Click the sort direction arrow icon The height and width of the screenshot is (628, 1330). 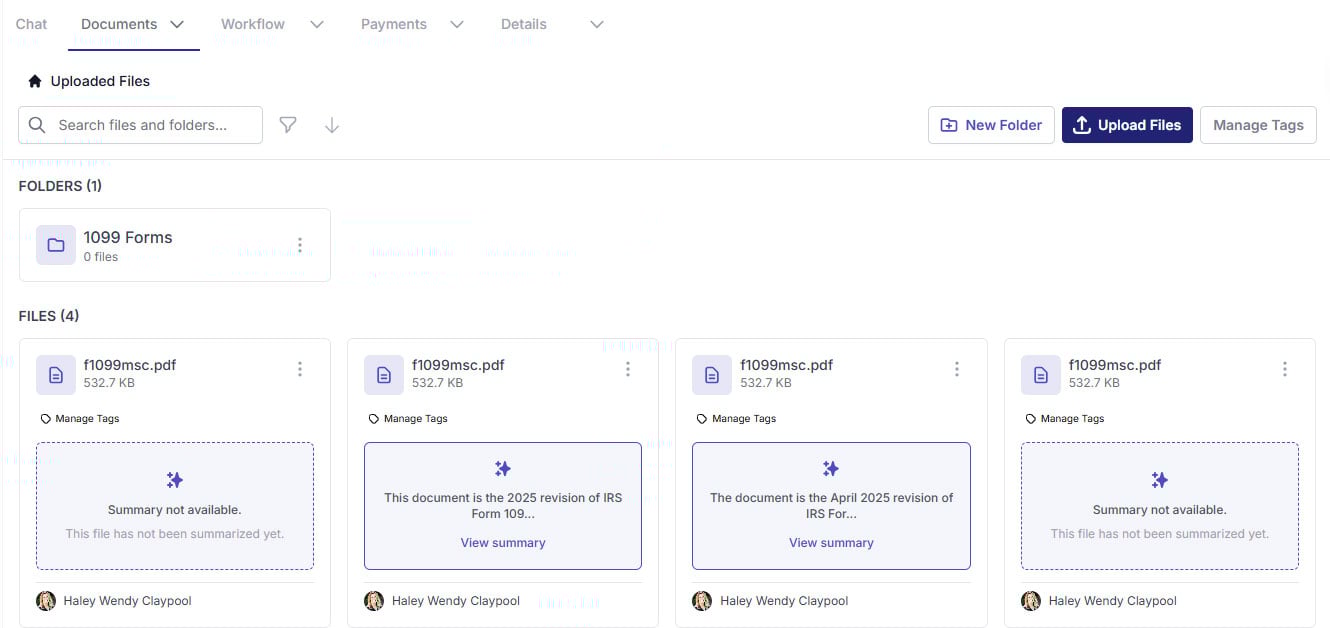point(332,125)
